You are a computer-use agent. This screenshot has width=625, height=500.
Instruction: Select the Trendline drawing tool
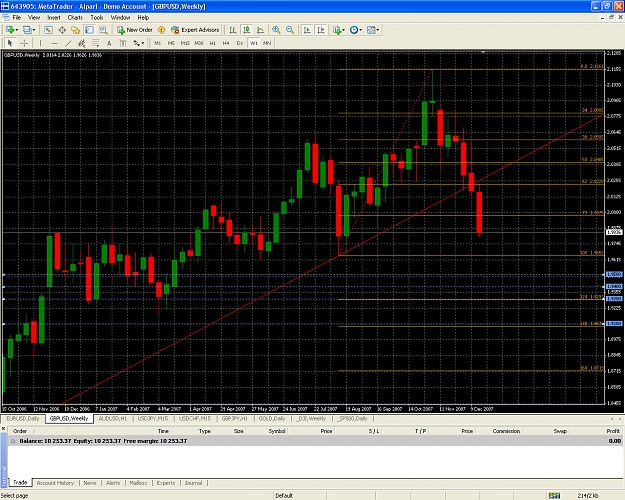pos(68,43)
